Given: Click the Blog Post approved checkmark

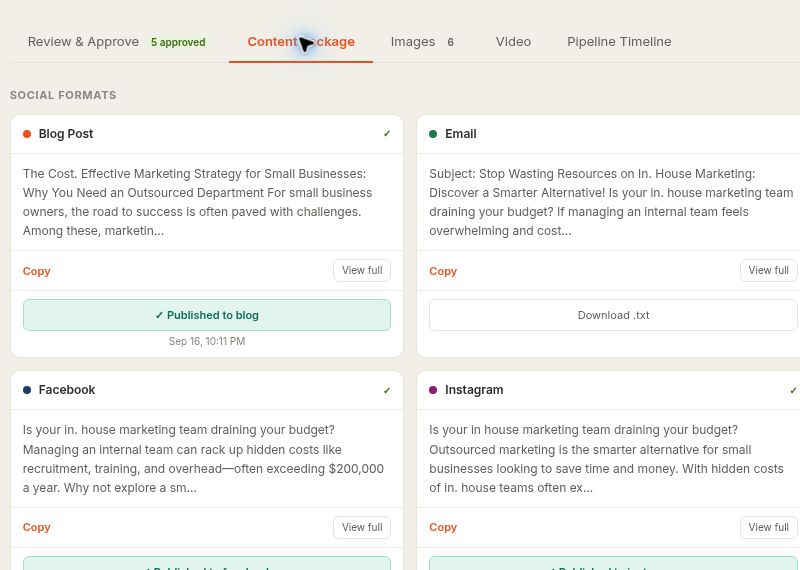Looking at the screenshot, I should click(x=387, y=134).
